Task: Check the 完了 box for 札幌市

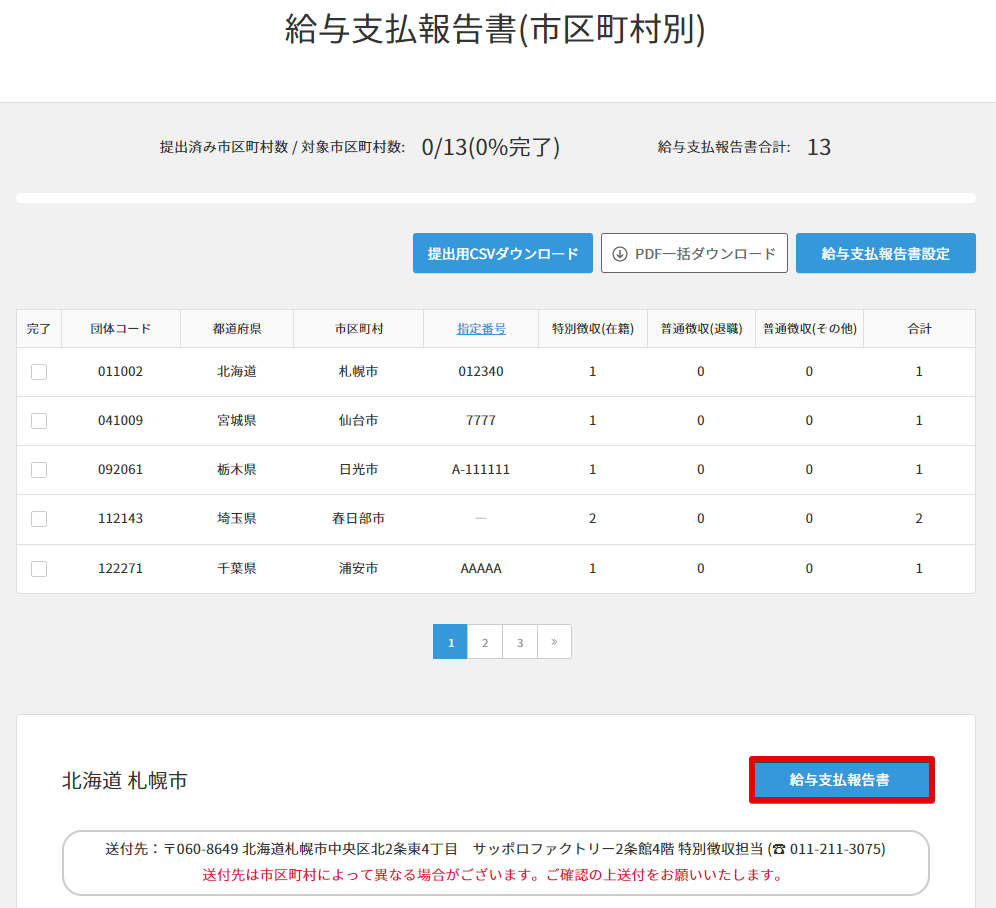Action: click(39, 372)
